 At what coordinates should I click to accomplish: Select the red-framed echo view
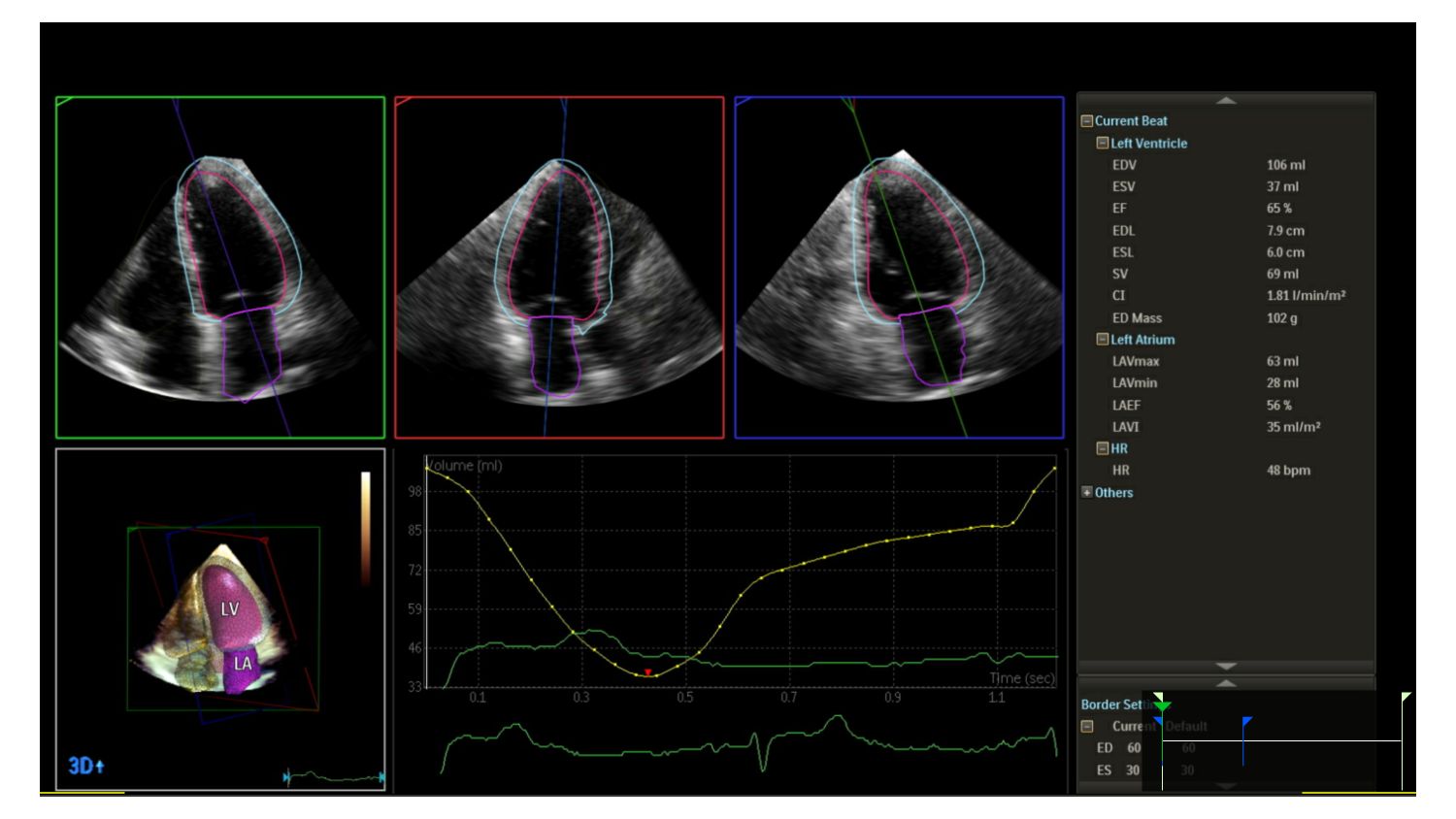coord(559,268)
